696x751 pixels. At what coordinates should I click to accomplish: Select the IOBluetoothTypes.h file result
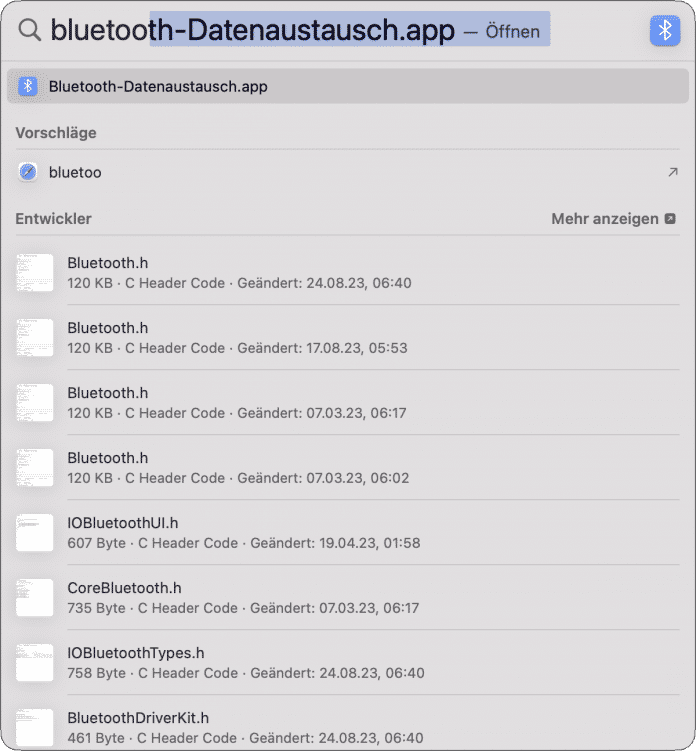pos(348,663)
